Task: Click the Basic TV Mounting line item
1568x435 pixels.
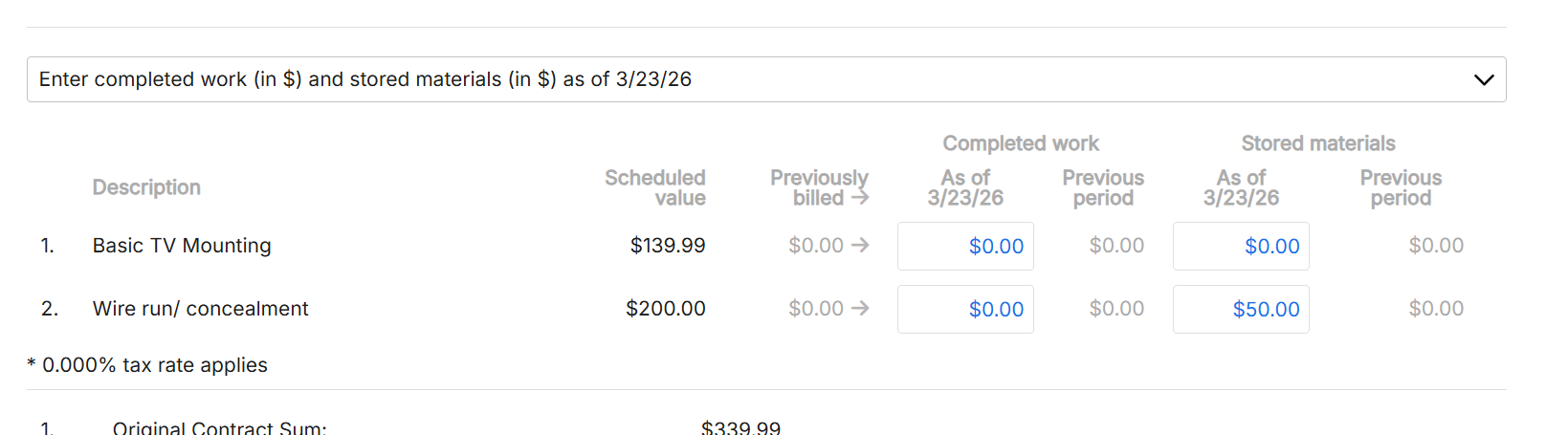Action: (x=182, y=246)
